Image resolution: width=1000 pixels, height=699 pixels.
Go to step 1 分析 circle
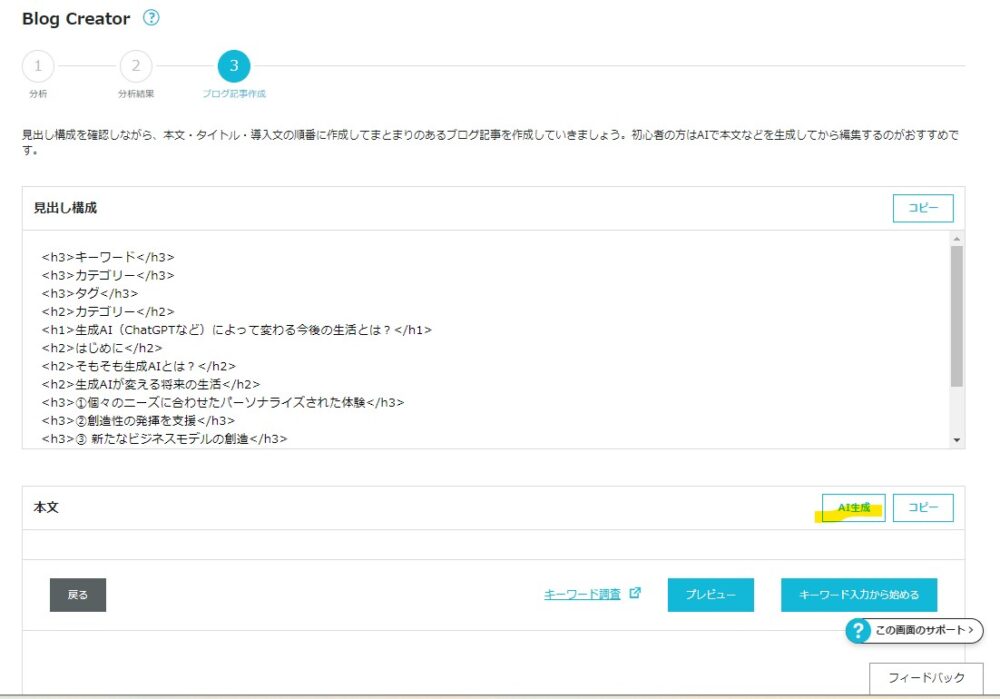point(37,67)
